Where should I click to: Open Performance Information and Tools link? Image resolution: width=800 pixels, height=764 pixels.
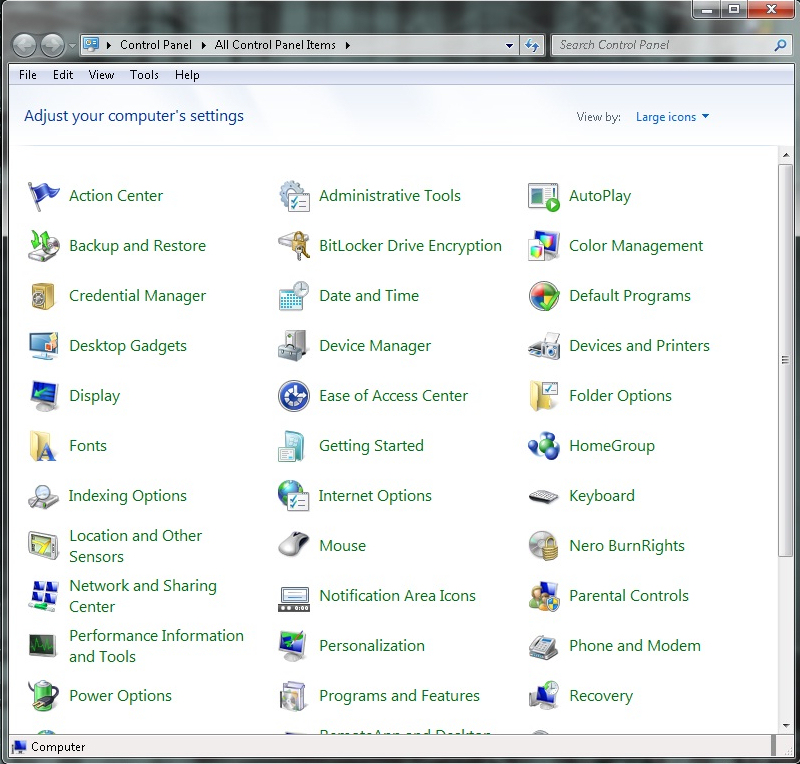coord(156,646)
